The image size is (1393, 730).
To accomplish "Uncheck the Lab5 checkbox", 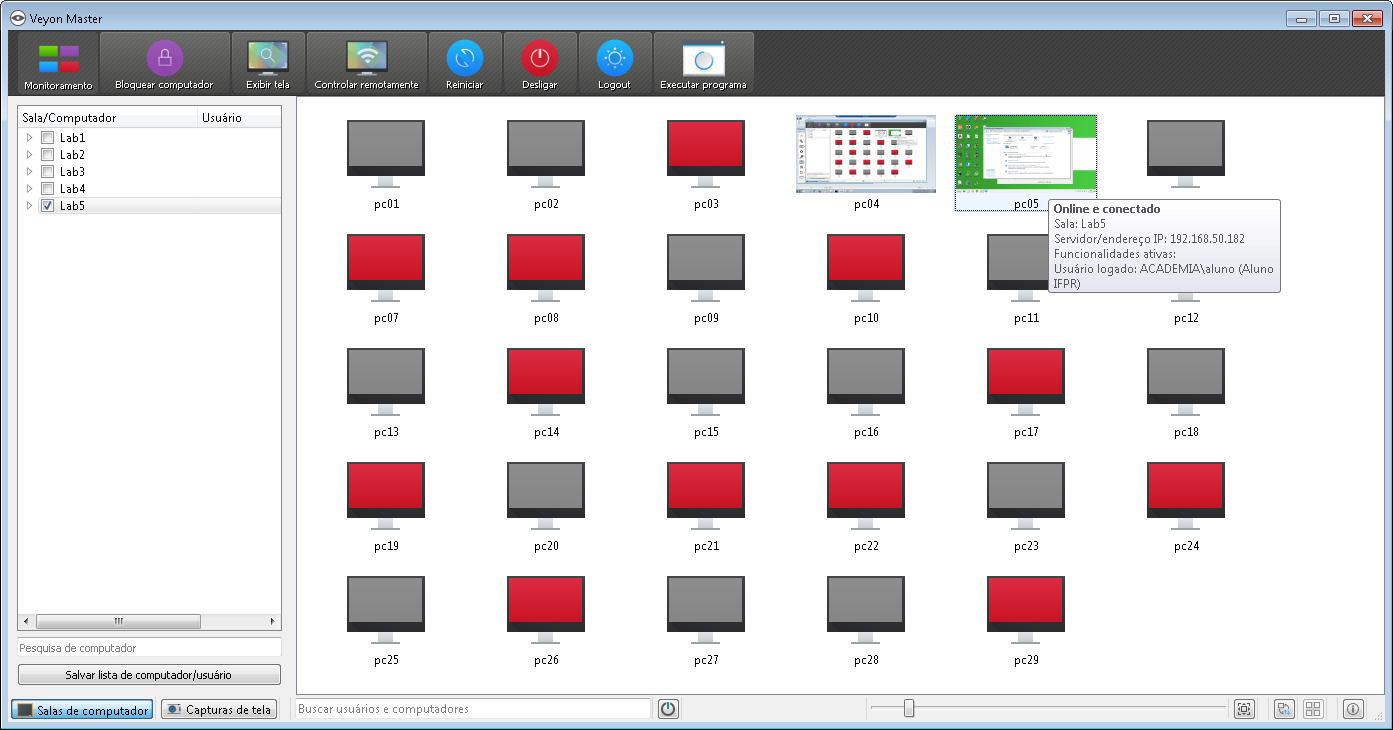I will click(47, 205).
